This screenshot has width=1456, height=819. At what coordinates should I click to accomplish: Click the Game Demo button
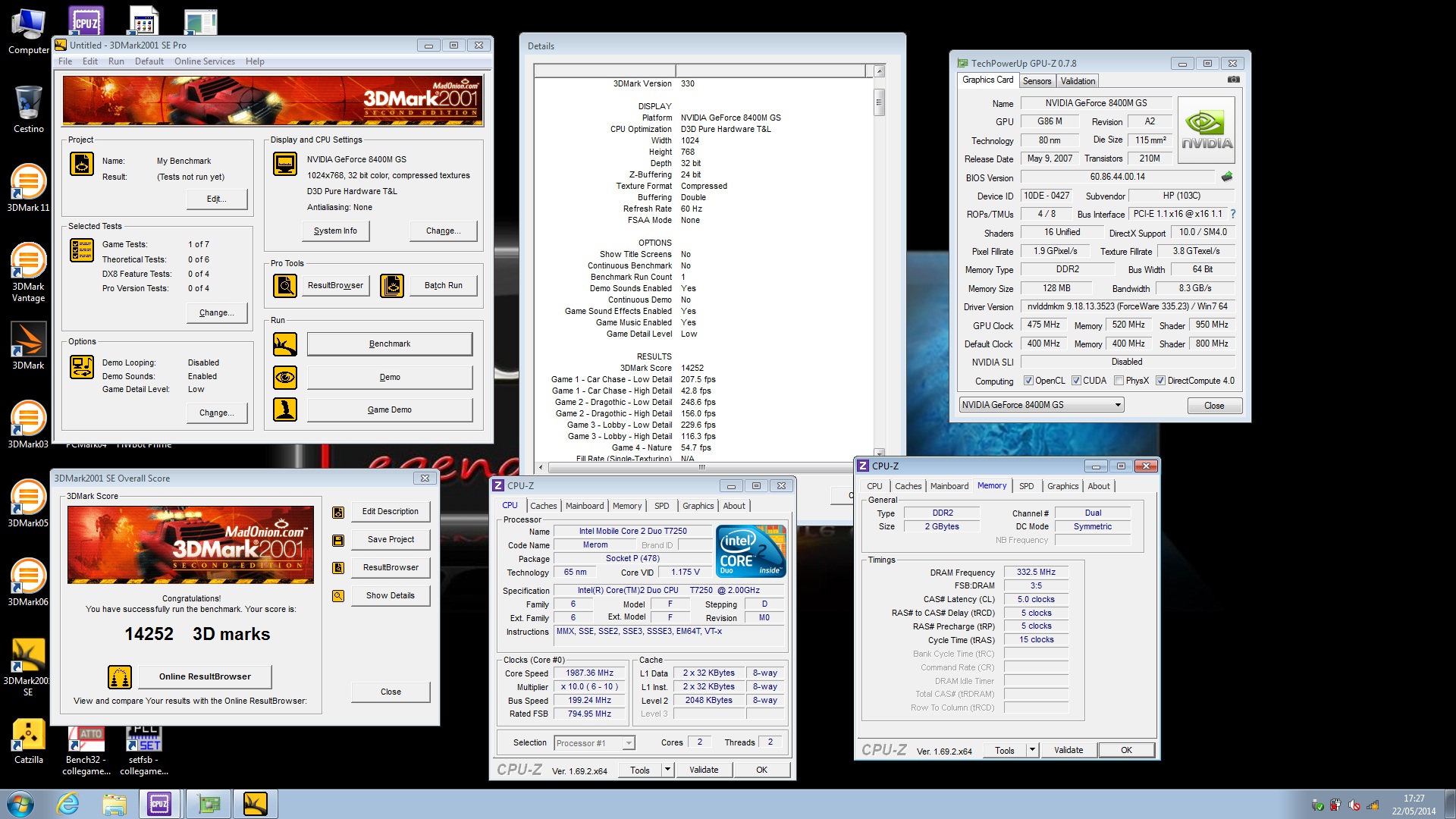tap(390, 410)
